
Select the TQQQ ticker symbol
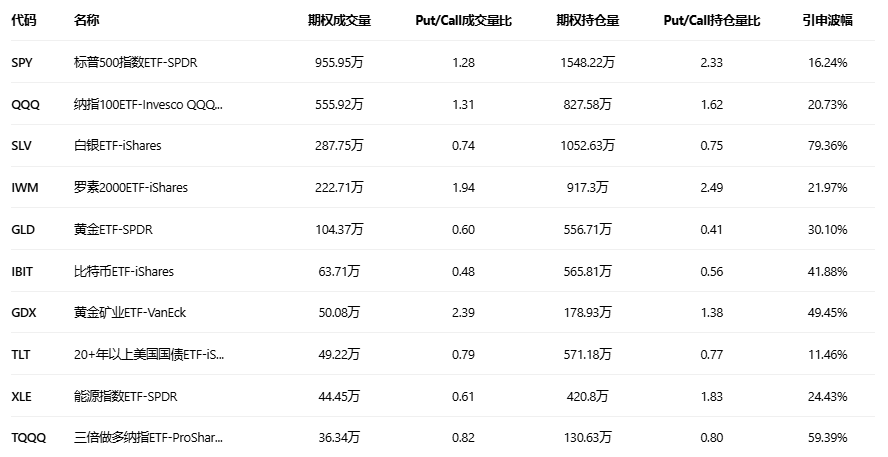[x=28, y=437]
